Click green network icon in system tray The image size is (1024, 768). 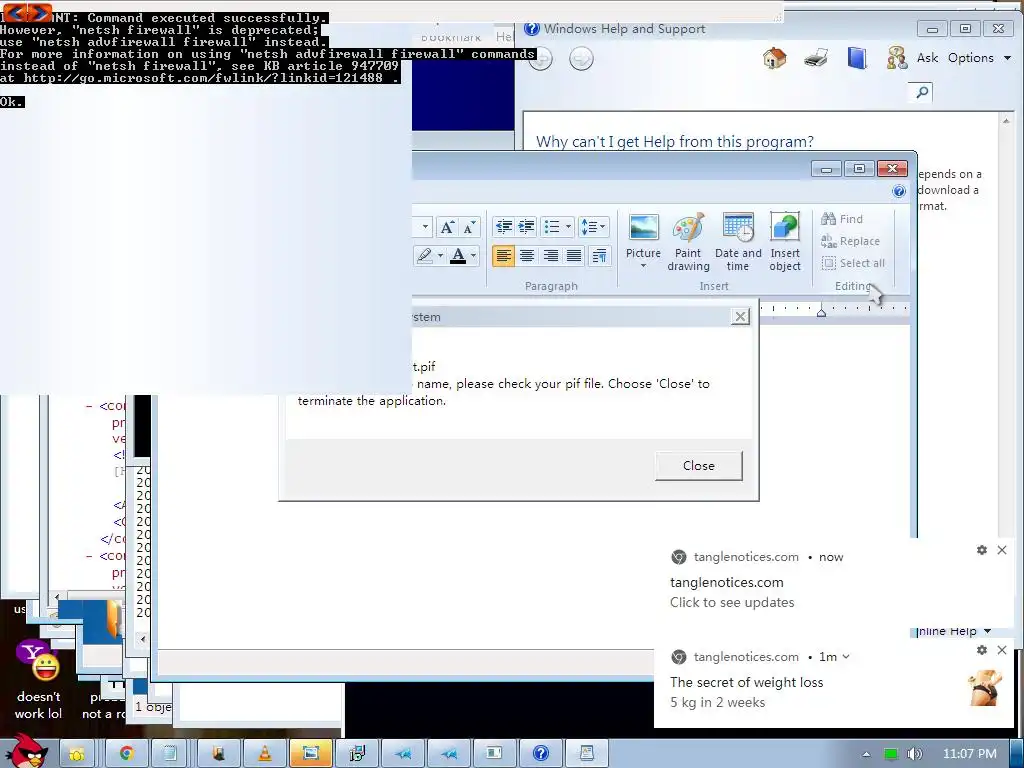coord(890,754)
